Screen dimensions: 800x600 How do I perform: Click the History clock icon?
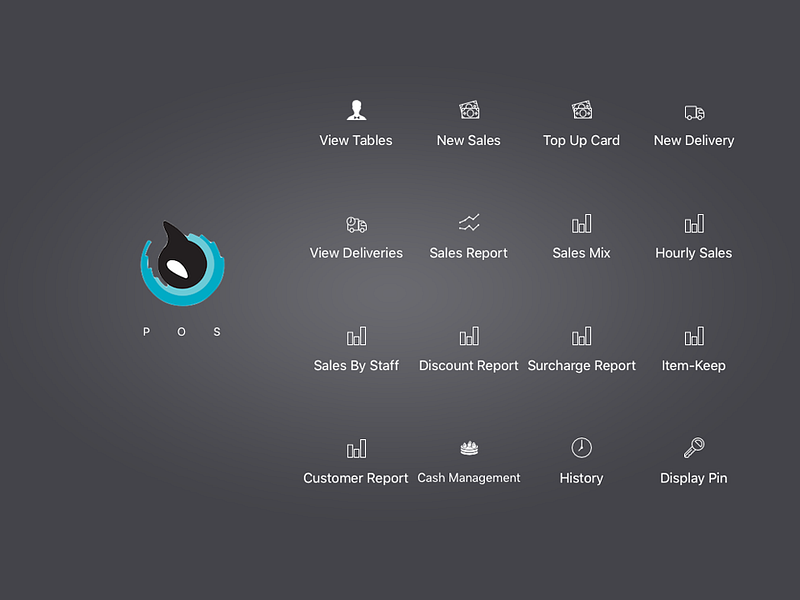582,447
